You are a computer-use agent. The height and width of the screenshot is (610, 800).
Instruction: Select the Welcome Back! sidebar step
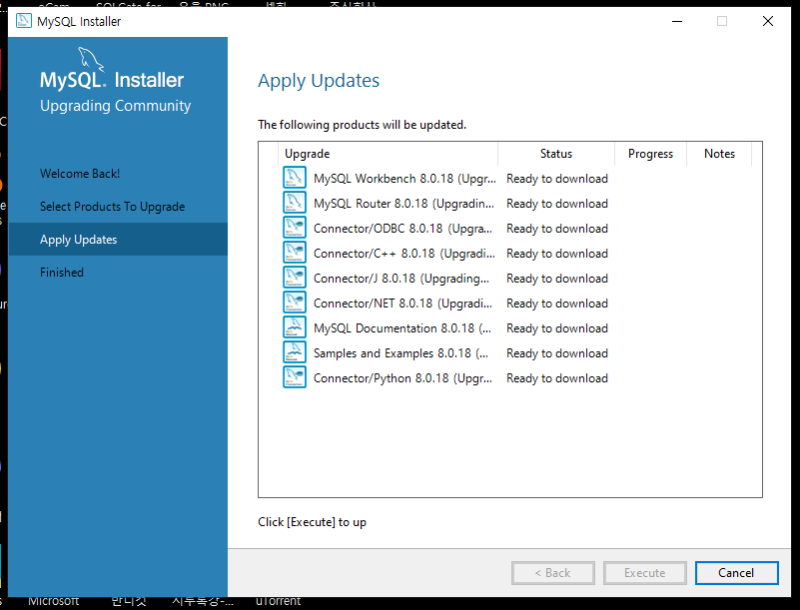point(80,173)
